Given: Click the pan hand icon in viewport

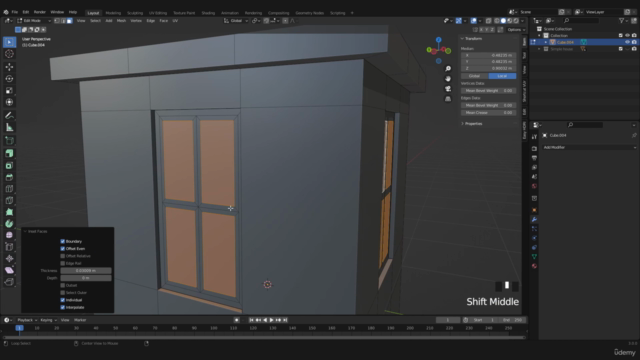Looking at the screenshot, I should pyautogui.click(x=448, y=78).
